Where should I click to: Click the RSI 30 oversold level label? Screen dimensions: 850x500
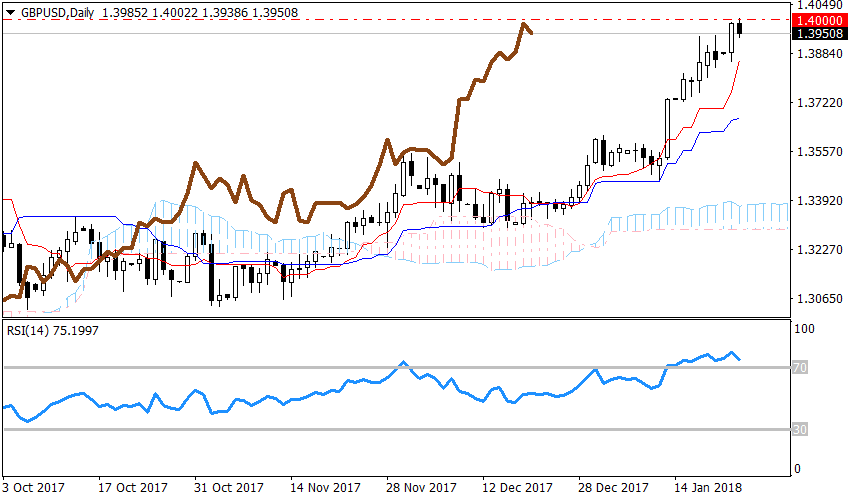[800, 430]
